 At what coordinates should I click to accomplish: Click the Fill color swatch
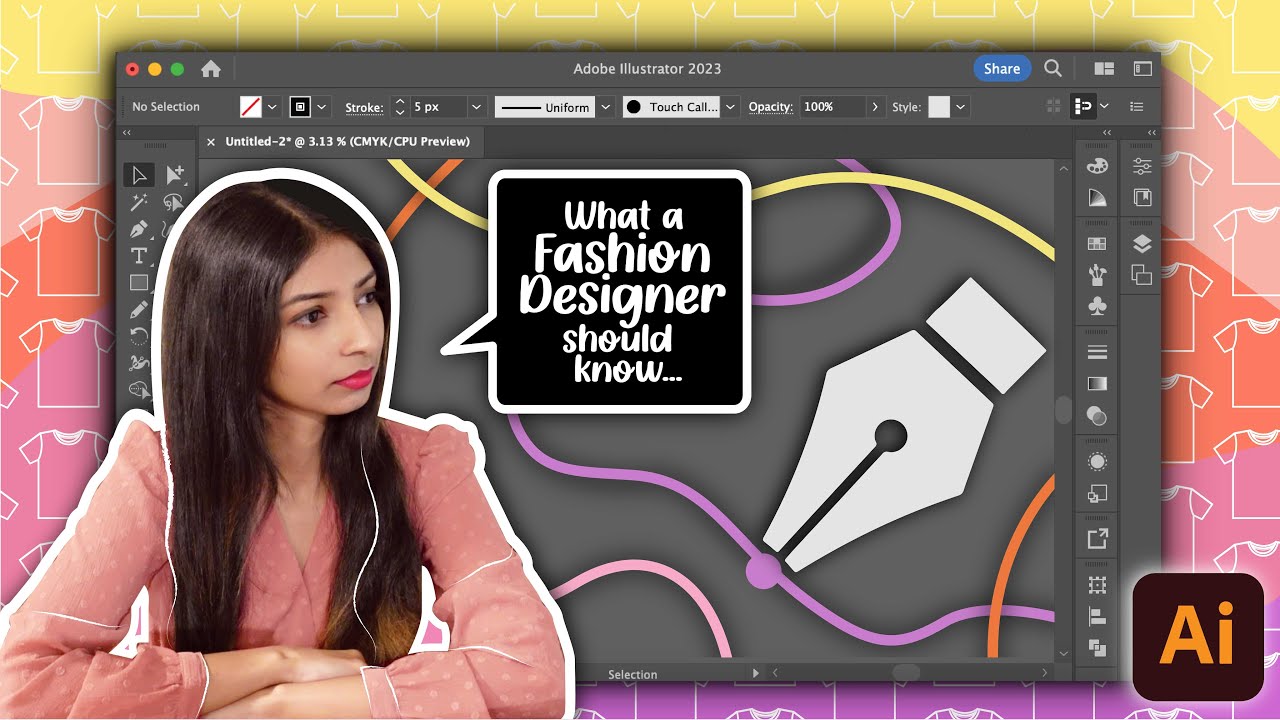[x=251, y=107]
